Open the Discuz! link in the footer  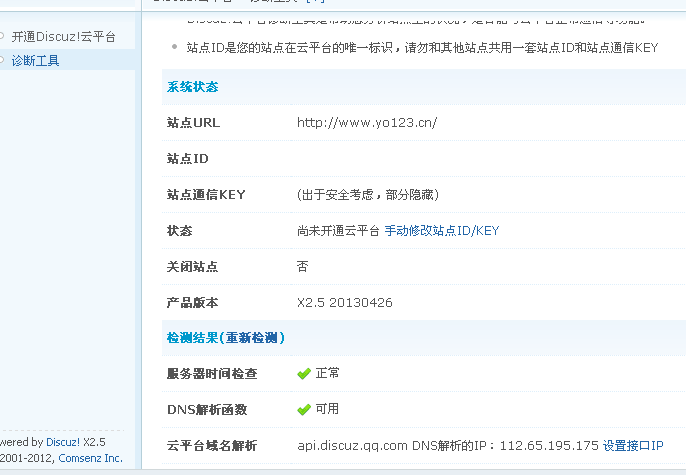tap(63, 442)
